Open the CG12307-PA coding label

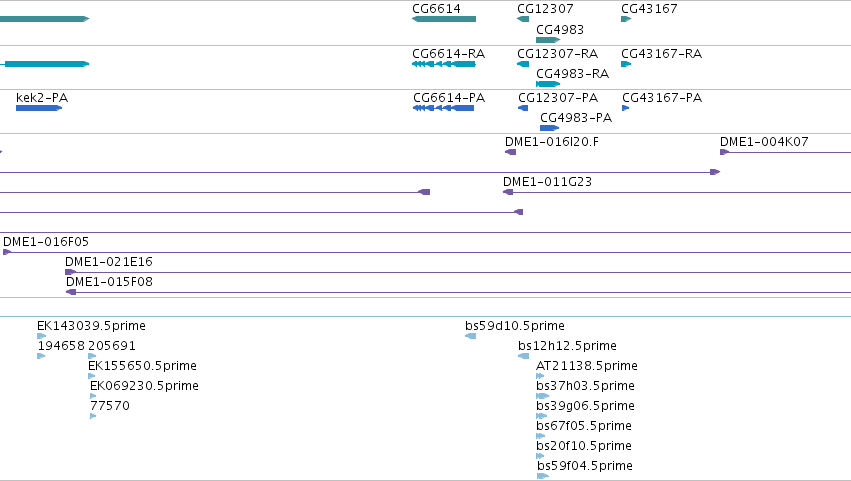(x=558, y=98)
